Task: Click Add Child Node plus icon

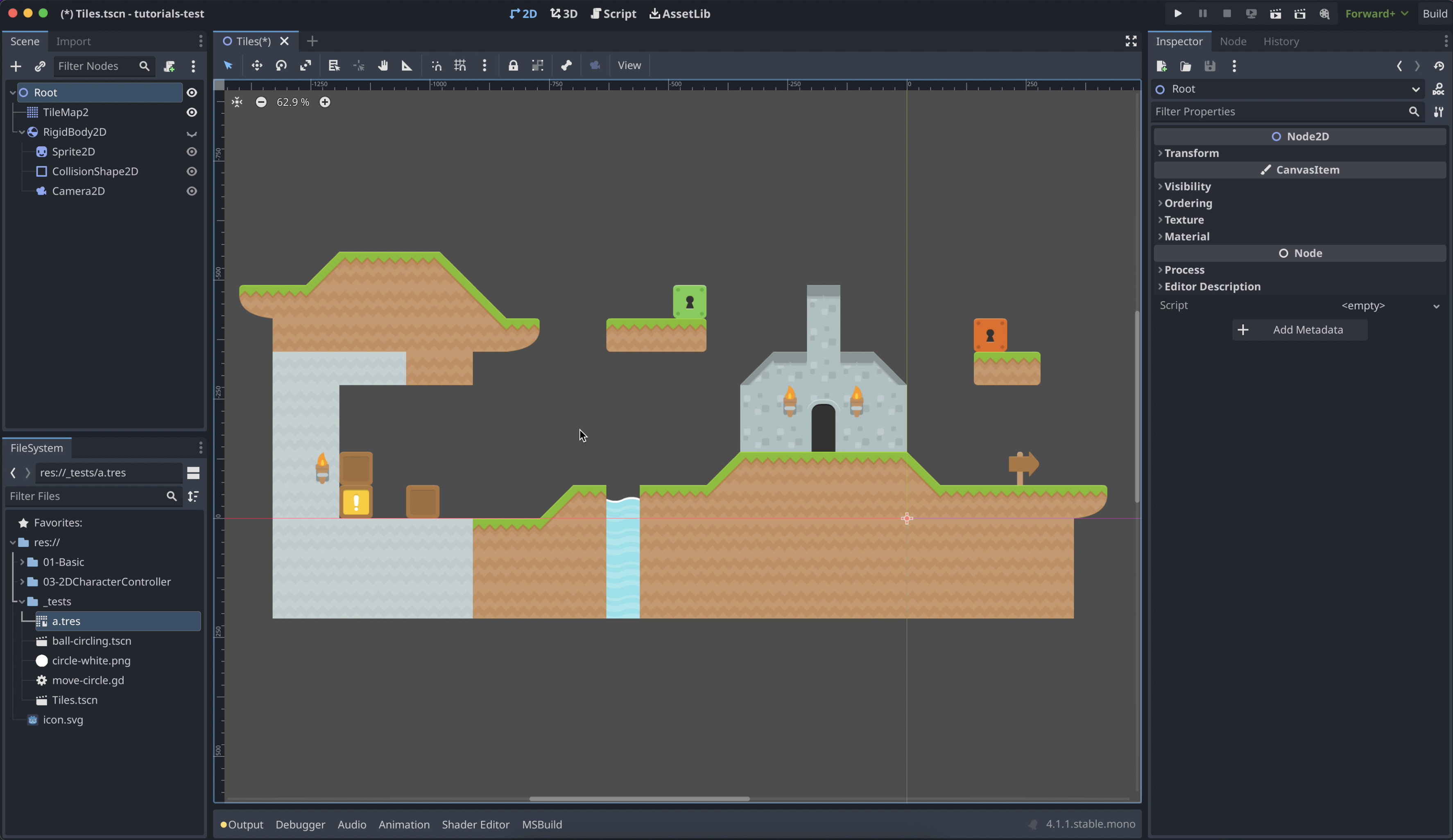Action: click(16, 66)
